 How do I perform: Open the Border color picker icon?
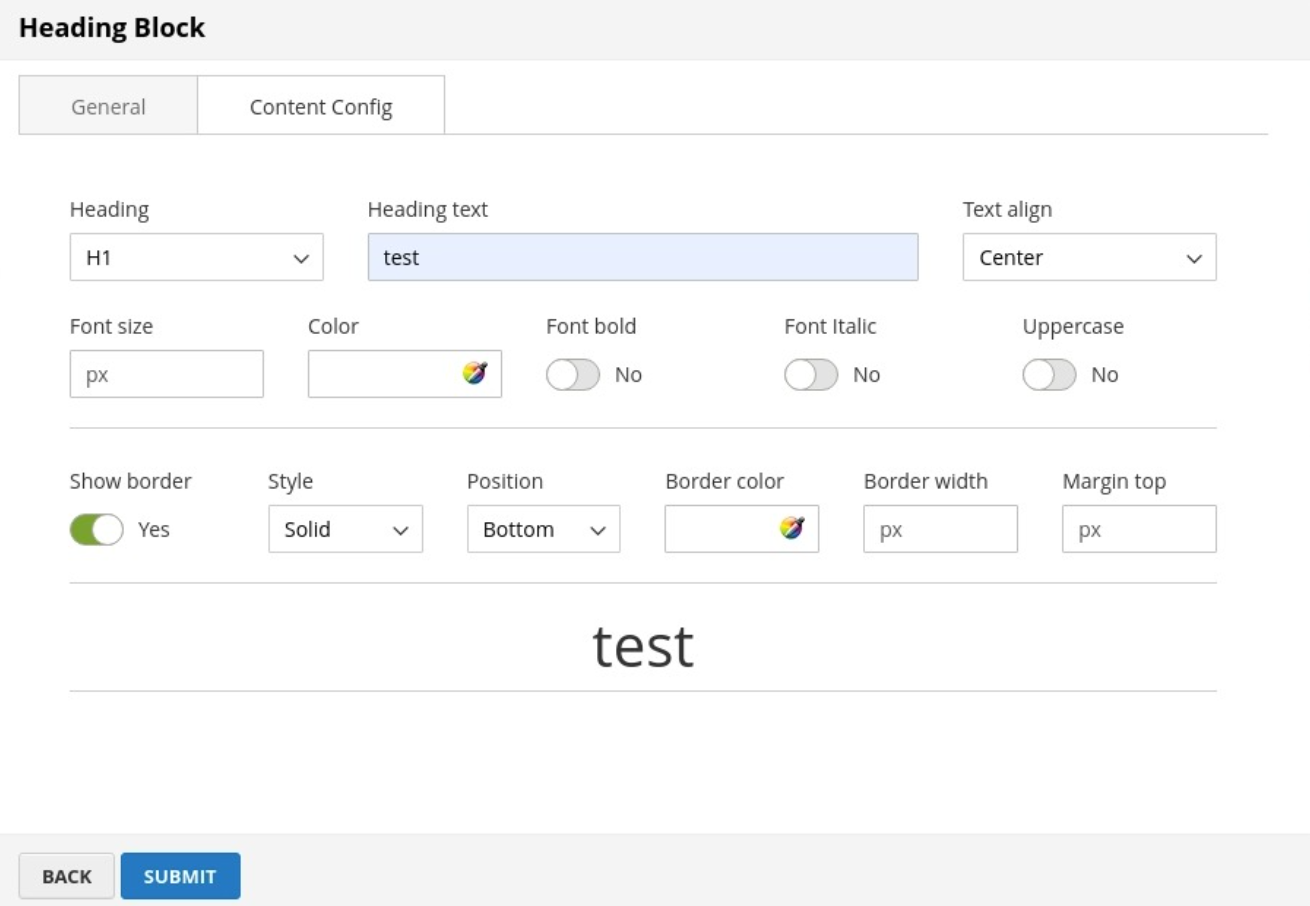[x=791, y=529]
